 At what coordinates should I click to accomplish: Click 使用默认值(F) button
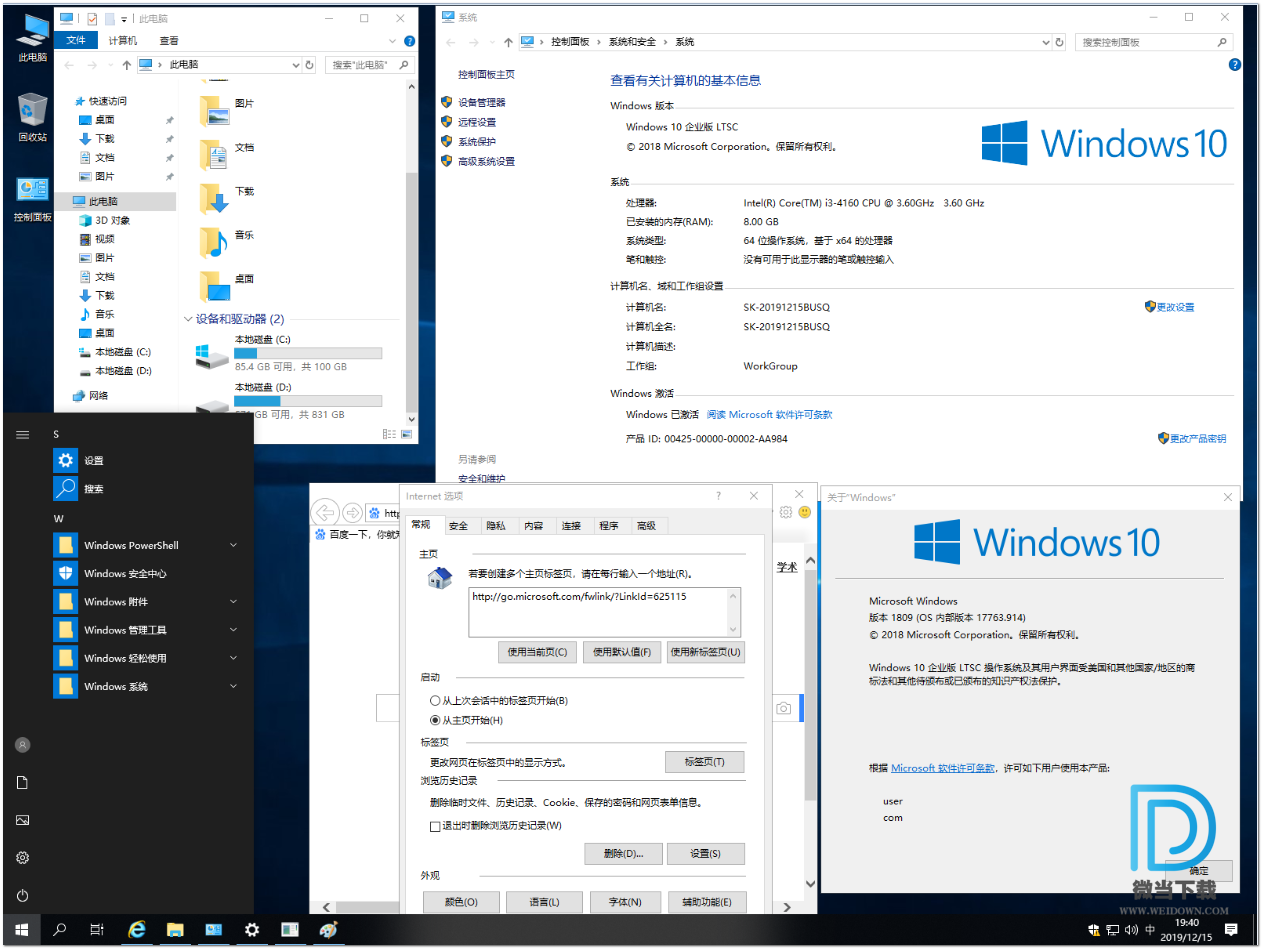(x=622, y=652)
